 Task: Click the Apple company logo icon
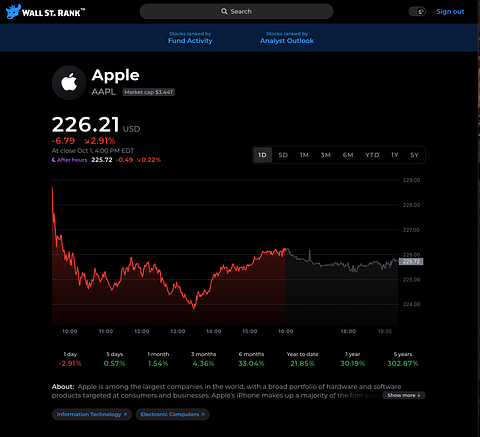click(69, 82)
